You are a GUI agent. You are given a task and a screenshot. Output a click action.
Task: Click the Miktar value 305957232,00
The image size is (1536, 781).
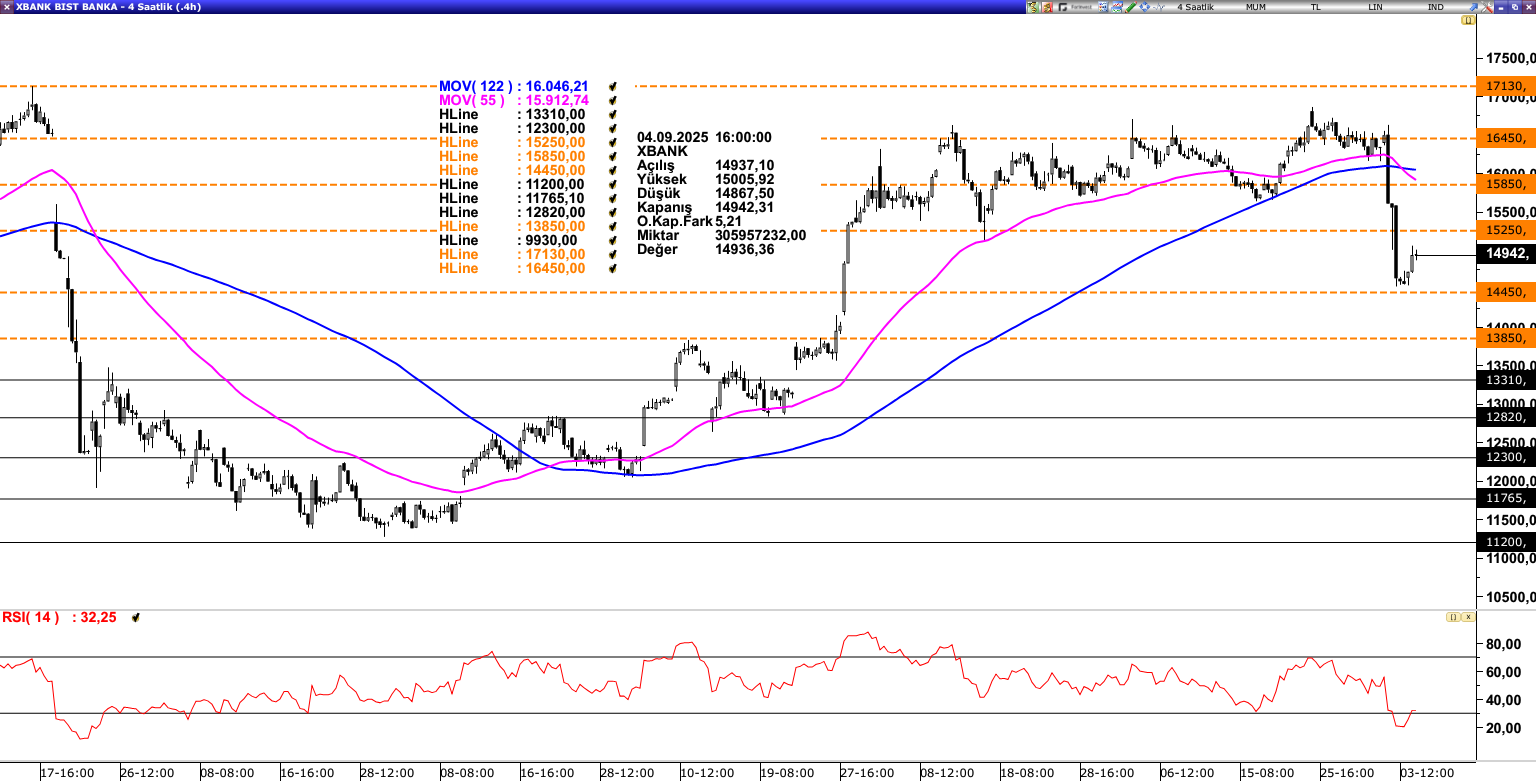point(760,235)
